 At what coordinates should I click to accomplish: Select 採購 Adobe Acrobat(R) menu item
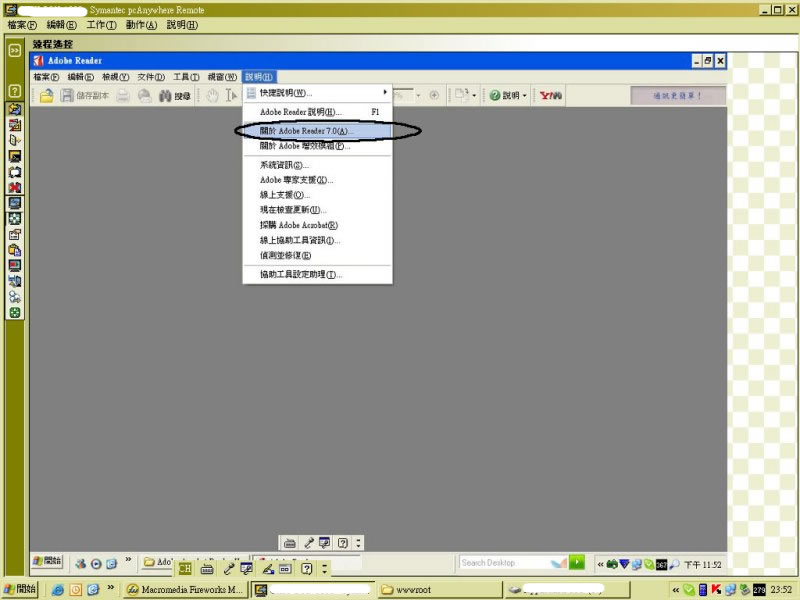coord(317,225)
